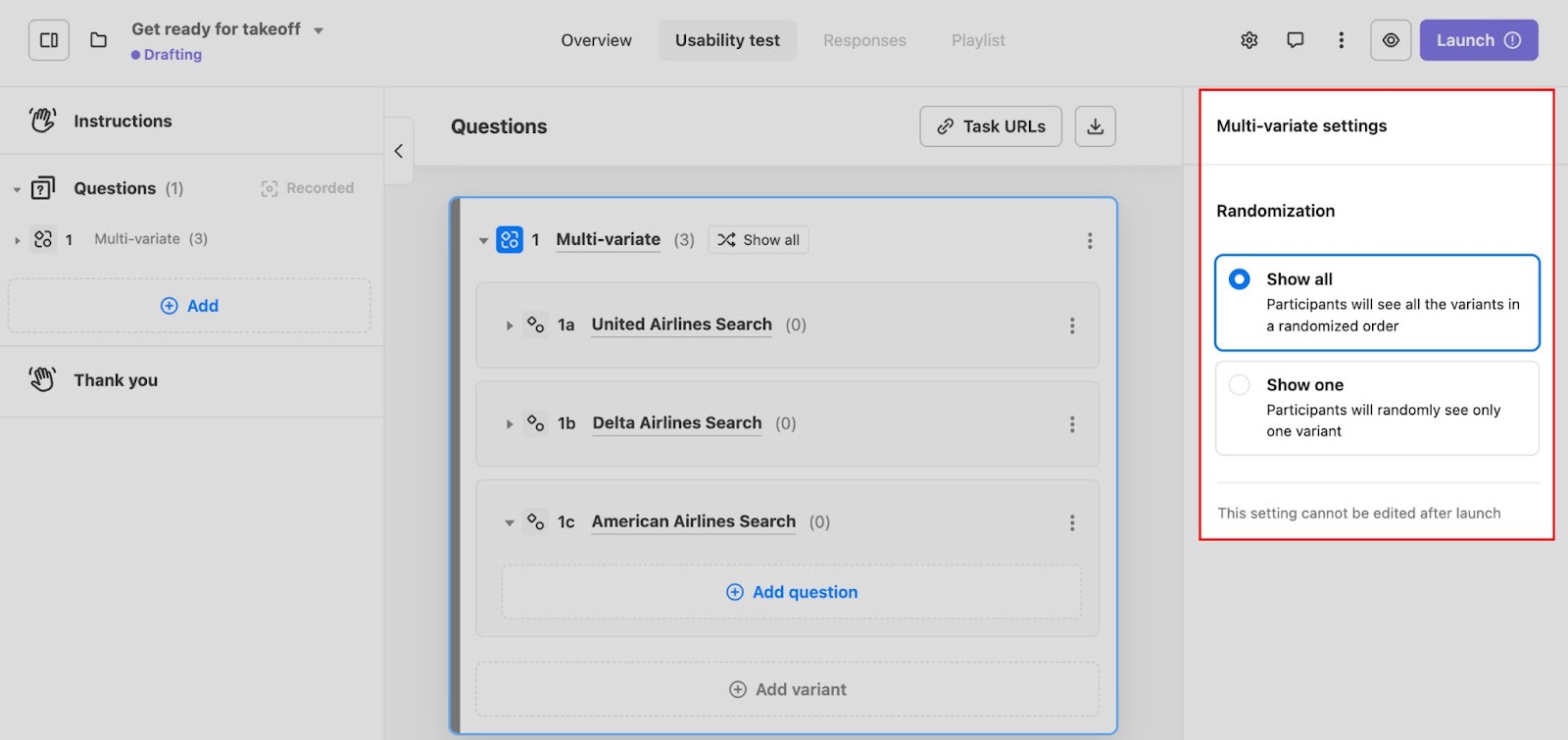1568x740 pixels.
Task: Open United Airlines Search options menu
Action: click(1072, 325)
